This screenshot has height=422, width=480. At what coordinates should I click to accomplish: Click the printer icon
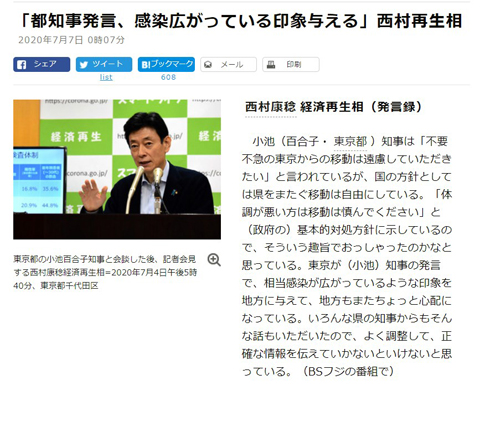(x=271, y=65)
